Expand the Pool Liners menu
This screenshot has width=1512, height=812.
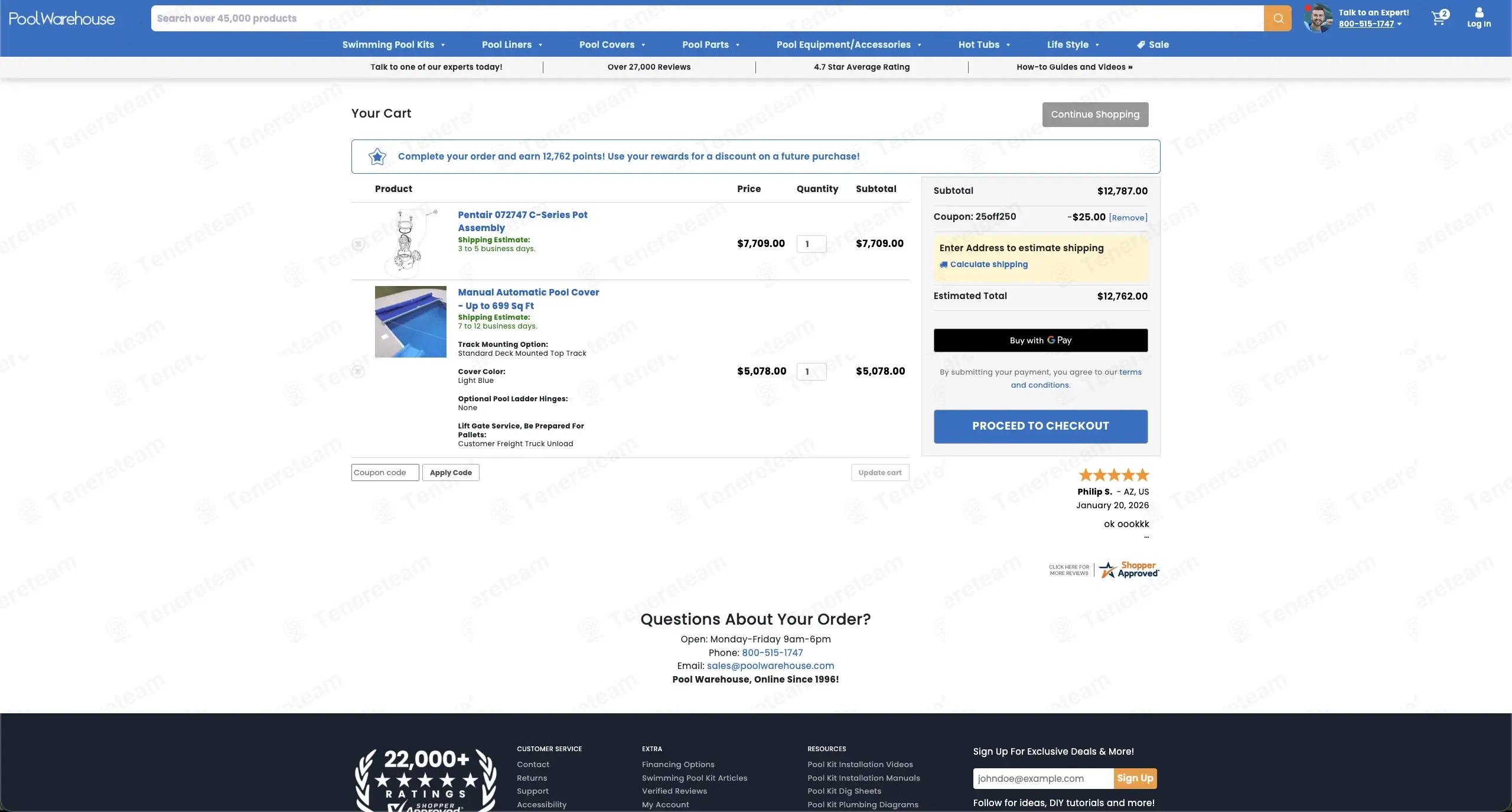[511, 45]
